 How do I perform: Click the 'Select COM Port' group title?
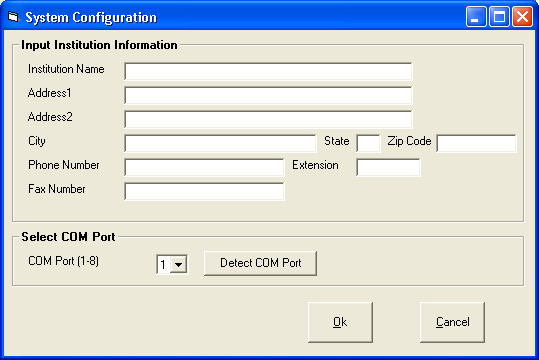68,237
